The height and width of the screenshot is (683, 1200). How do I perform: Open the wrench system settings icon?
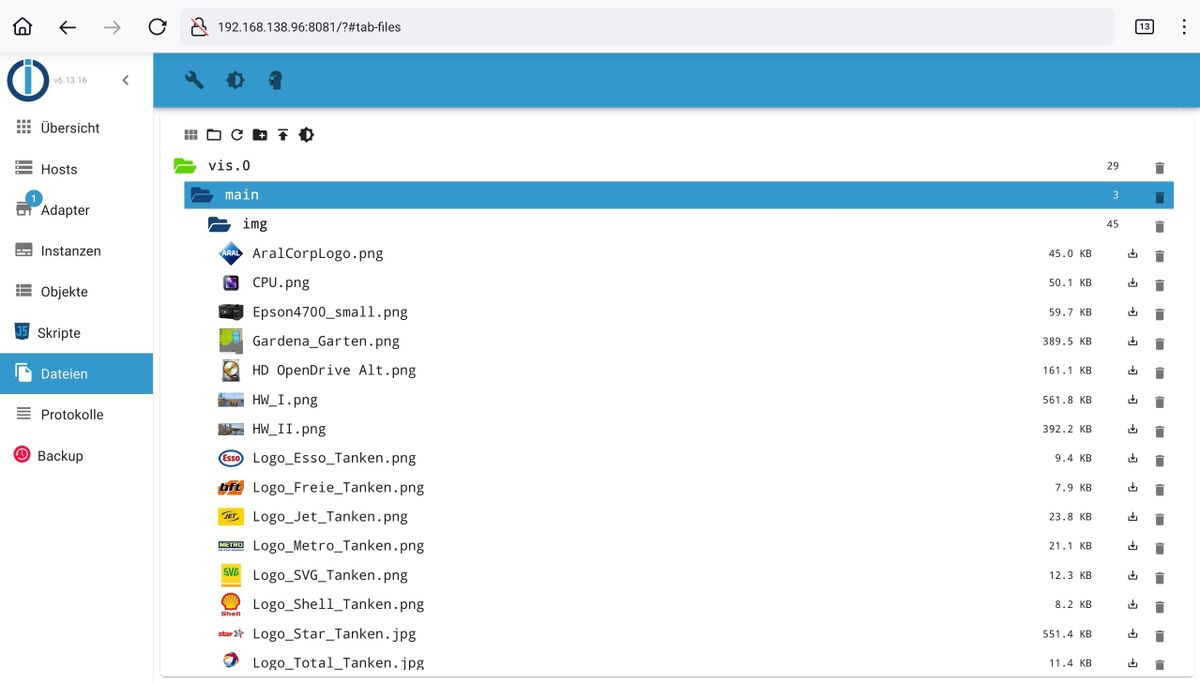pyautogui.click(x=194, y=80)
